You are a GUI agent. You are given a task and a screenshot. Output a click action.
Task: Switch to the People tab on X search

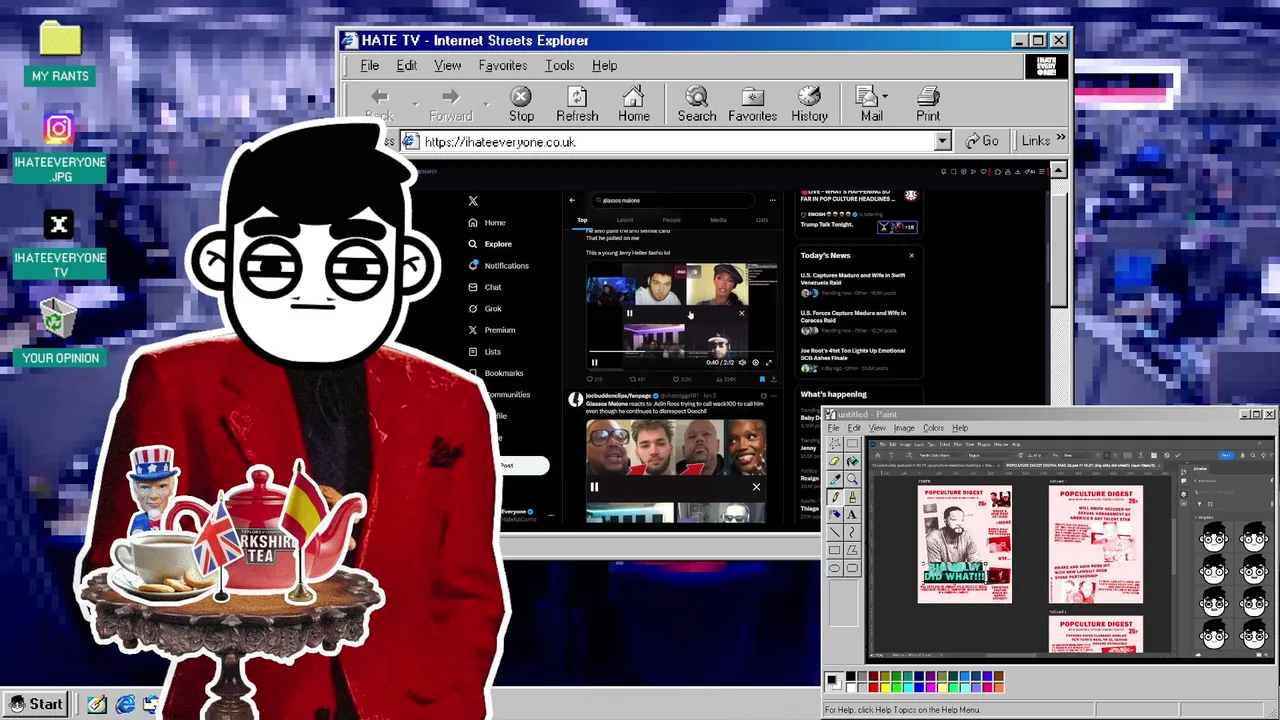click(672, 220)
